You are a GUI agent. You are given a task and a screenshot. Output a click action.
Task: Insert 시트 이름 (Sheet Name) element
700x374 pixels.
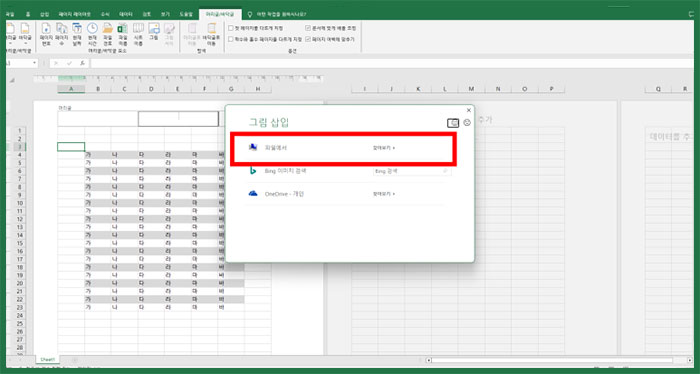tap(138, 34)
